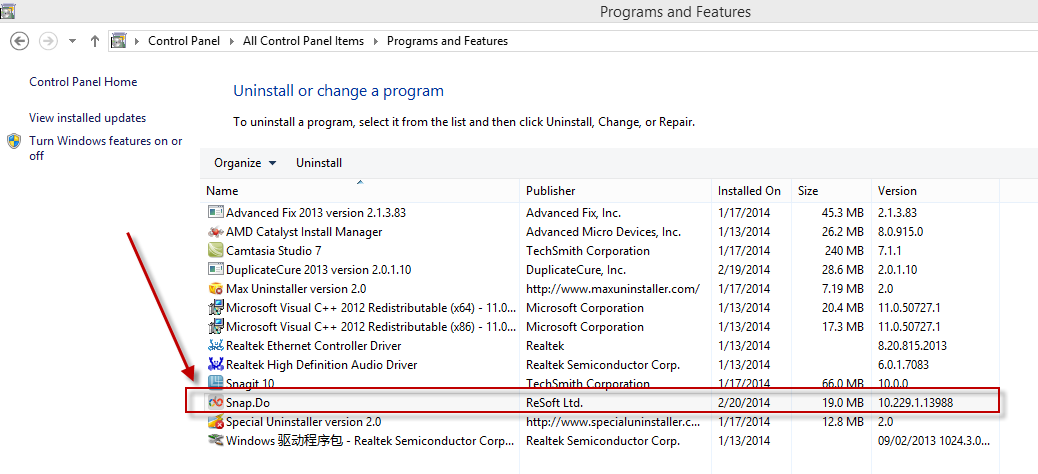The image size is (1038, 474).
Task: Select AMD Catalyst Install Manager row
Action: (304, 232)
